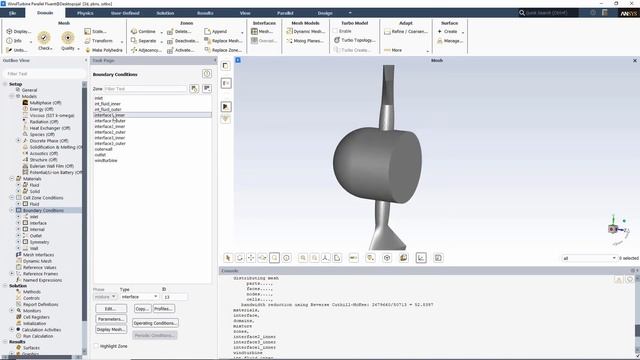Image resolution: width=640 pixels, height=360 pixels.
Task: Click Refine / Coarsen in Adapt
Action: (x=406, y=31)
